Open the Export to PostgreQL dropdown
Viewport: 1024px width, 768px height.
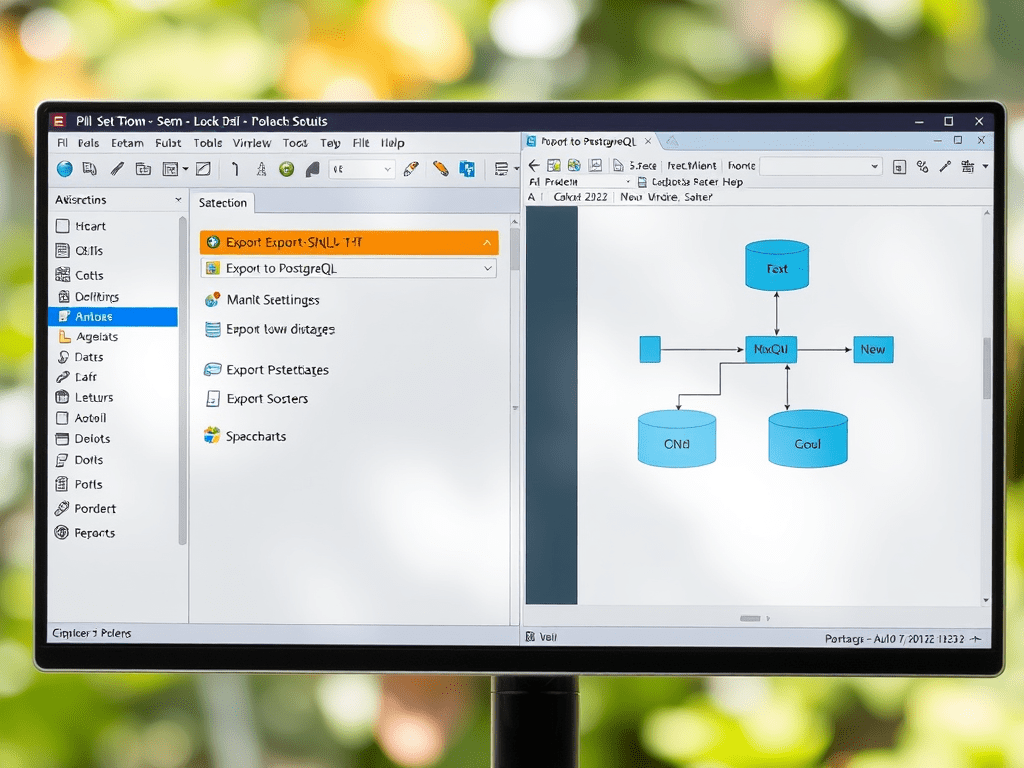488,268
